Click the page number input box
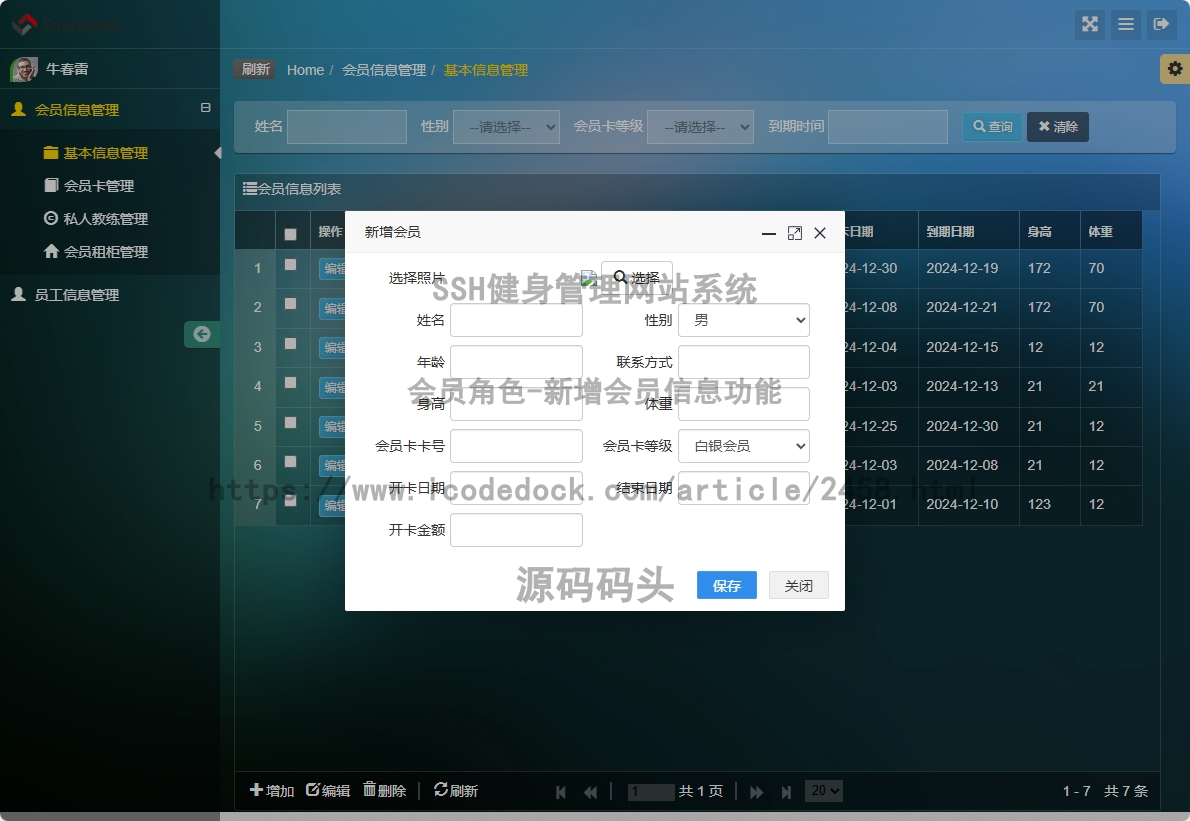Image resolution: width=1190 pixels, height=821 pixels. point(651,791)
